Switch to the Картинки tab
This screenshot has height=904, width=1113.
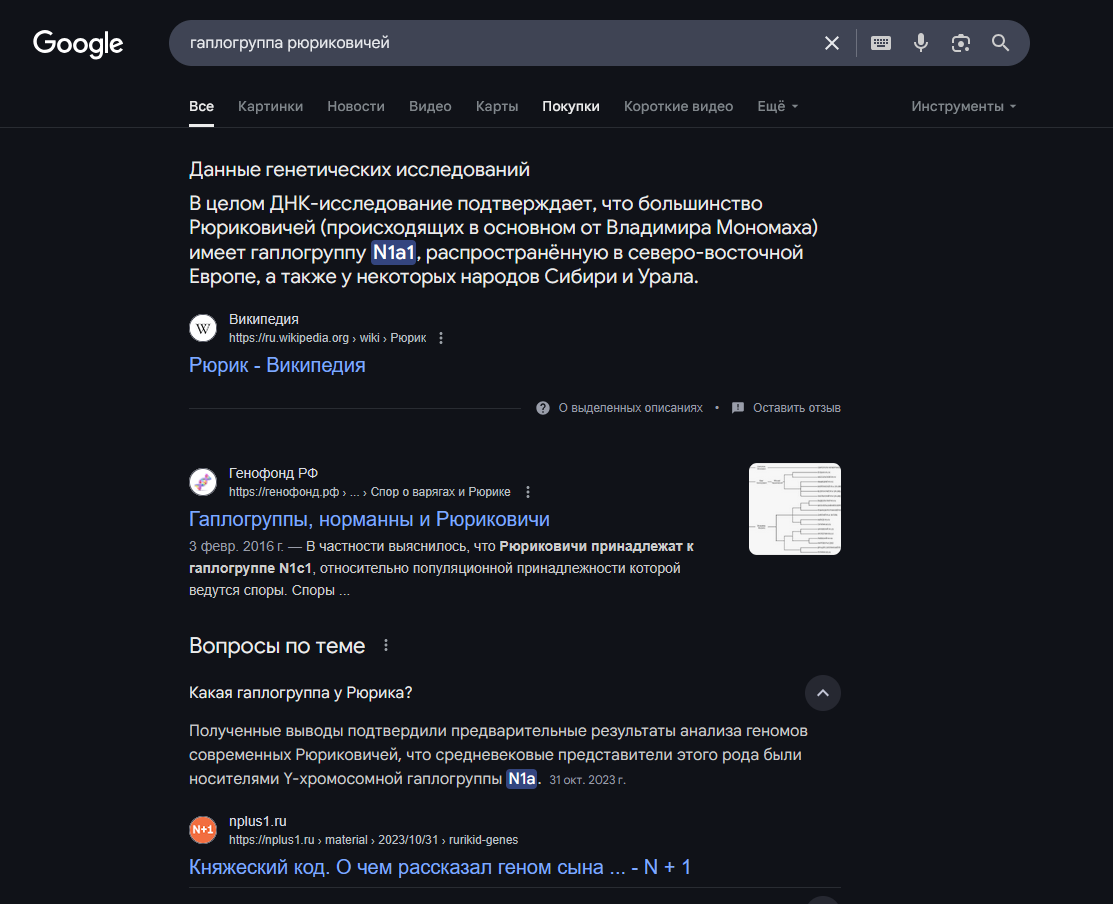pyautogui.click(x=270, y=106)
